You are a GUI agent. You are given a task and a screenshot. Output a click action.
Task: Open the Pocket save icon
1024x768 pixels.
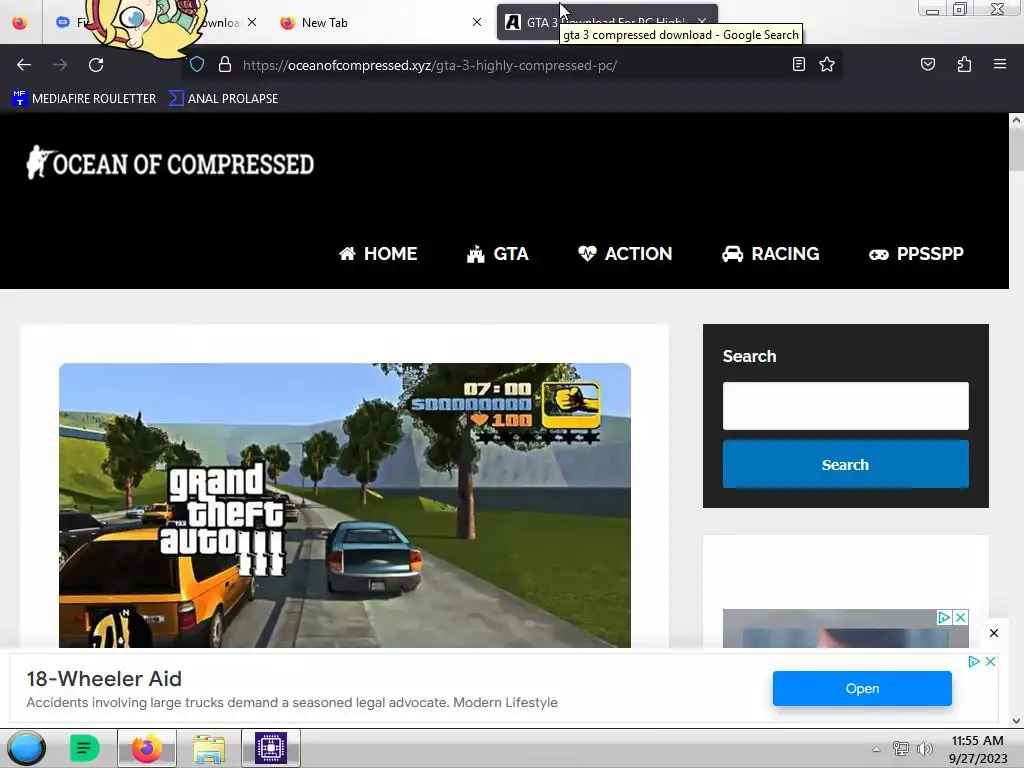927,64
